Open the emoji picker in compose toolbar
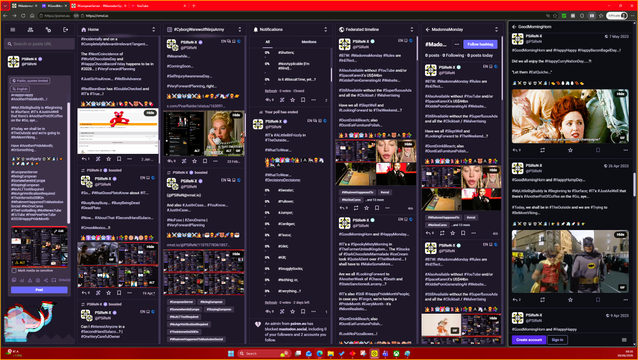The width and height of the screenshot is (638, 360). [38, 280]
